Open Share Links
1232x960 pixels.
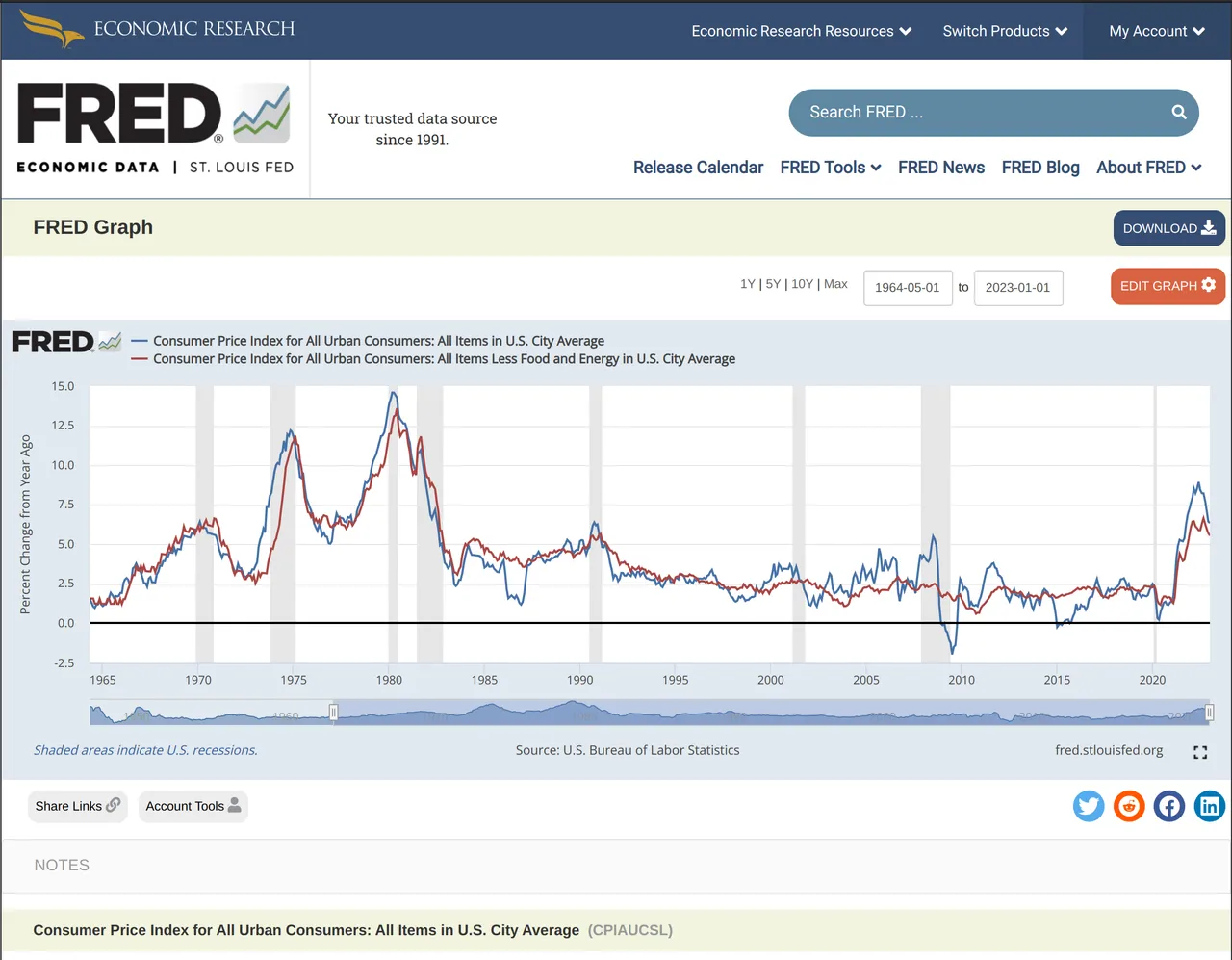click(77, 806)
